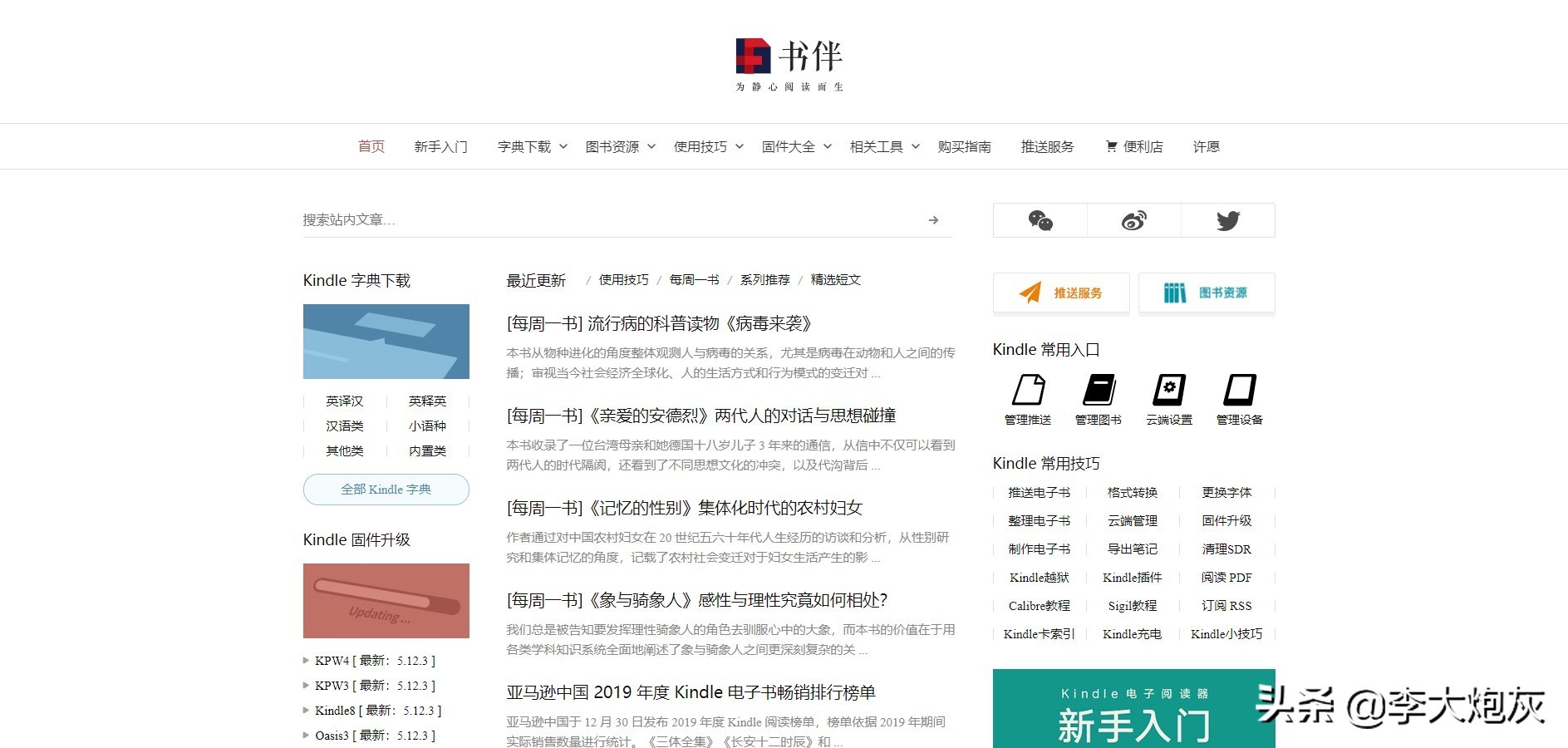Viewport: 1568px width, 748px height.
Task: Click the 管理图书 book icon
Action: [1099, 390]
